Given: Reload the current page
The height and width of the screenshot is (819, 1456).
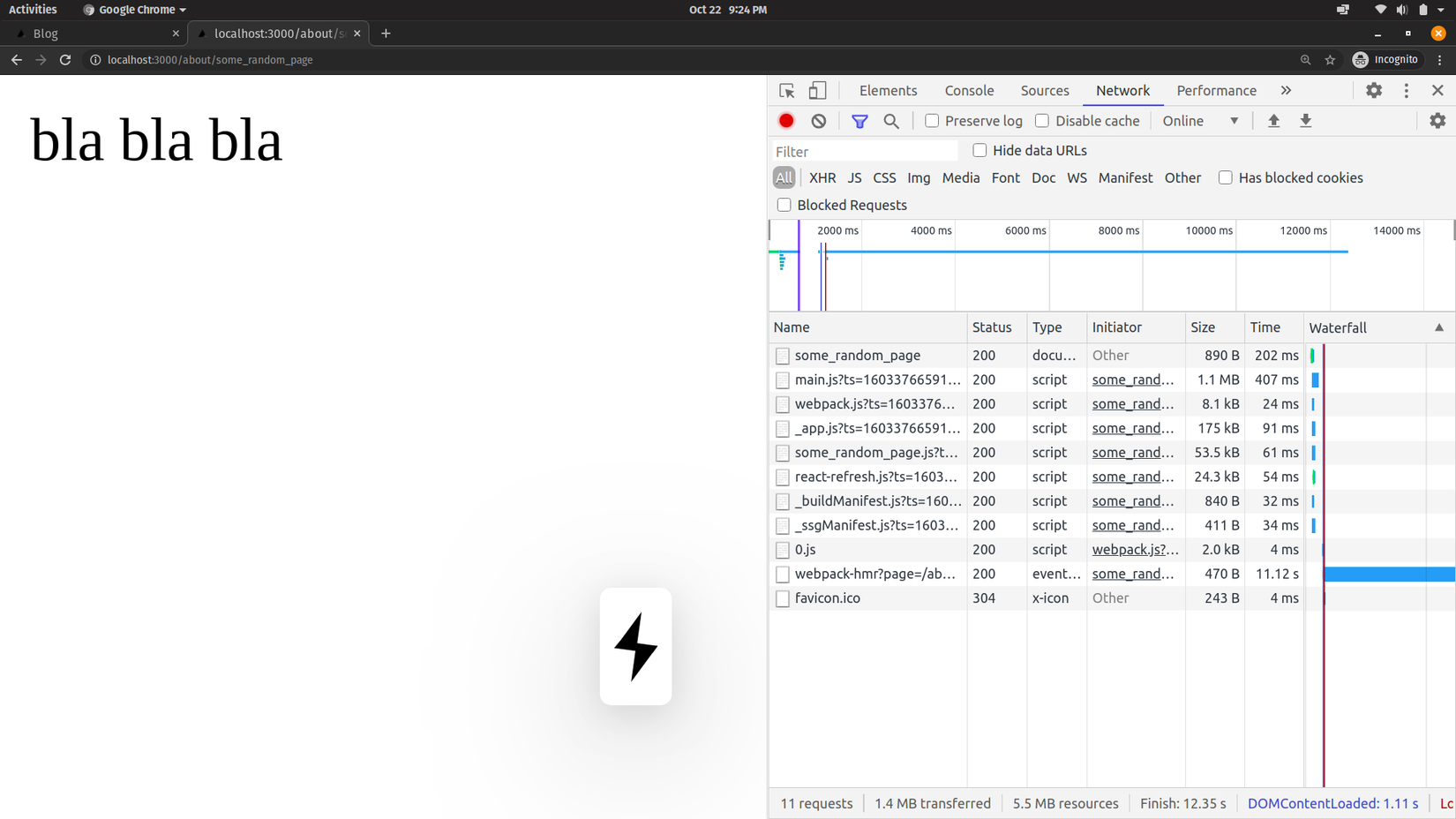Looking at the screenshot, I should (65, 60).
